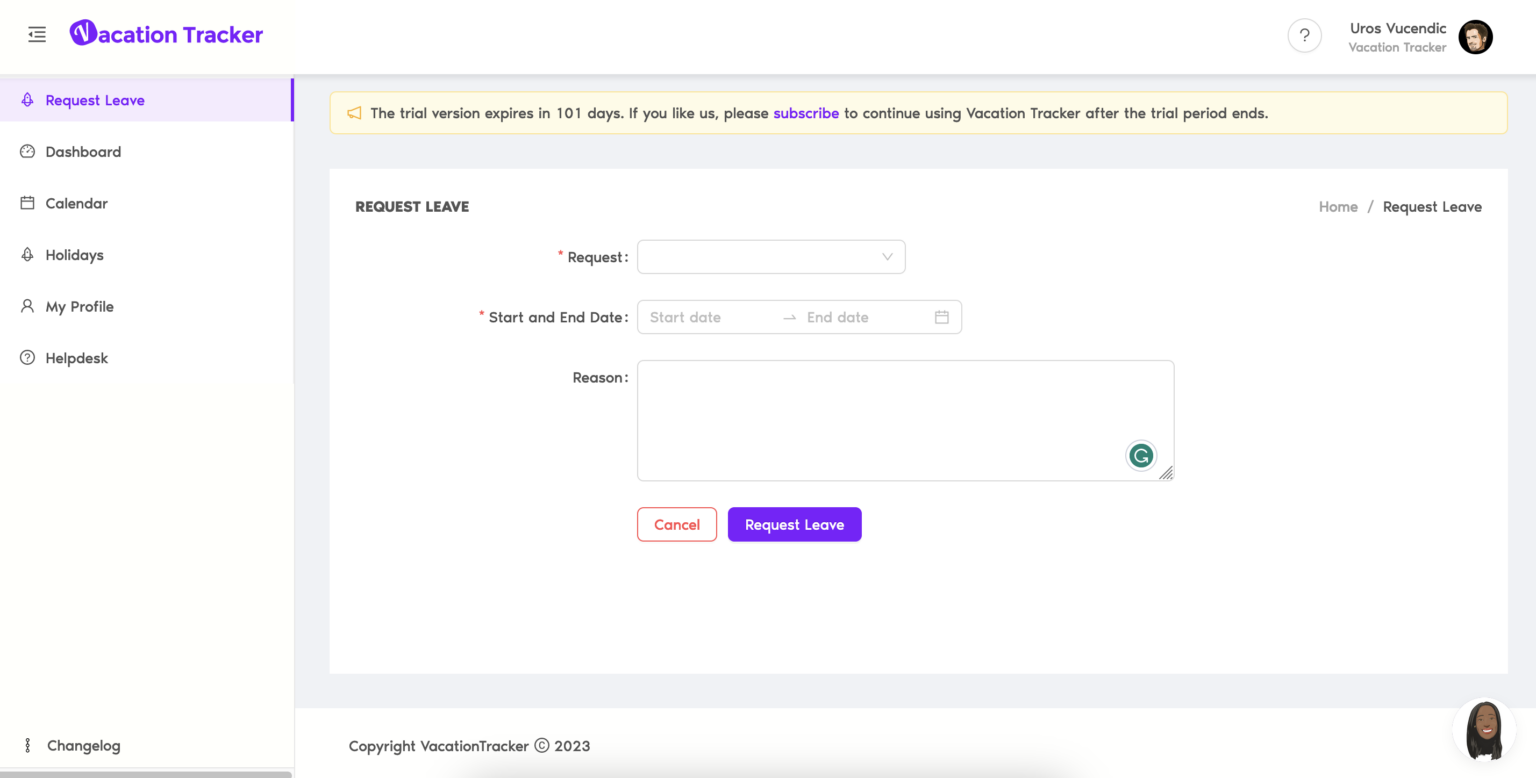Click the Vacation Tracker company text under username
The height and width of the screenshot is (778, 1536).
click(x=1397, y=47)
